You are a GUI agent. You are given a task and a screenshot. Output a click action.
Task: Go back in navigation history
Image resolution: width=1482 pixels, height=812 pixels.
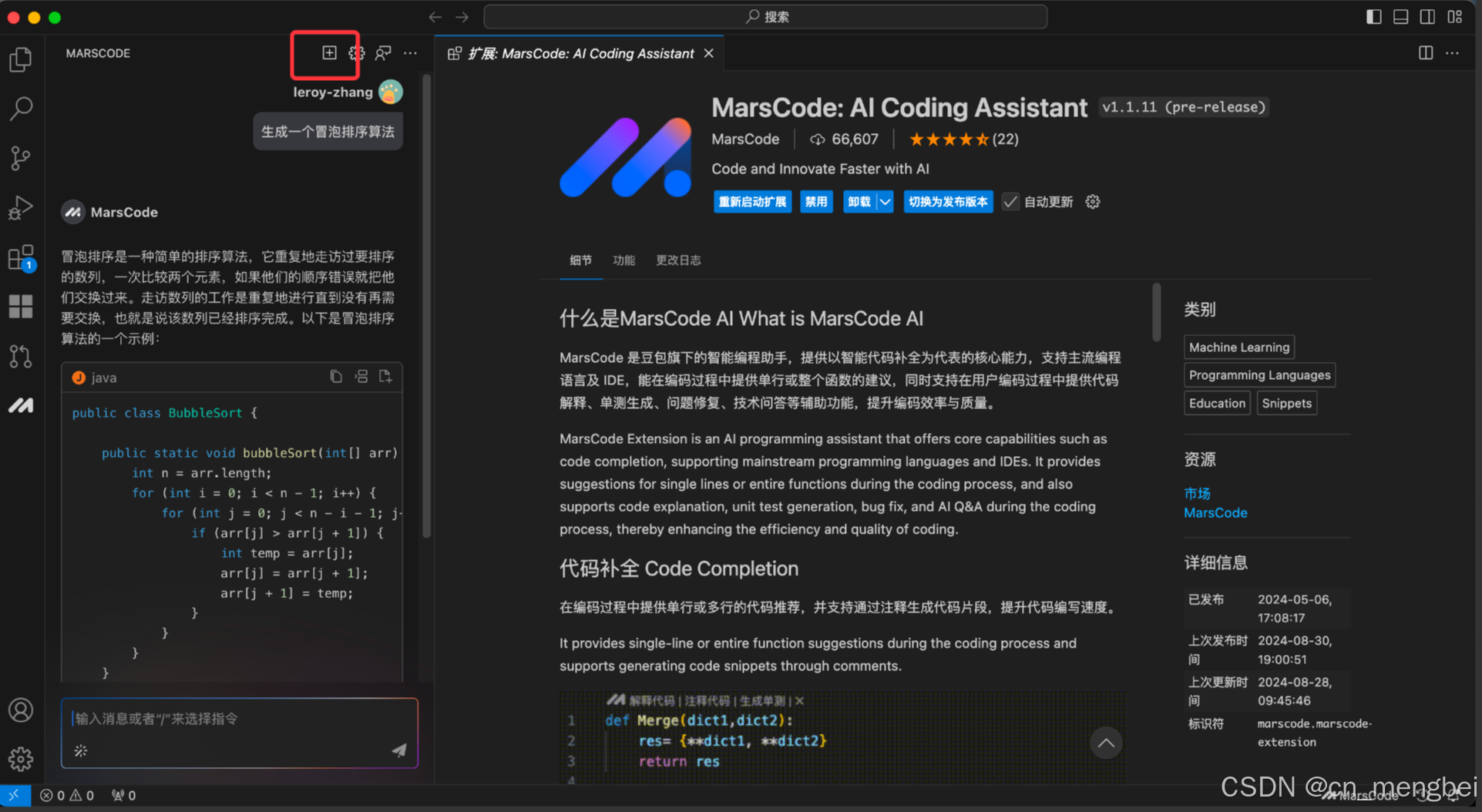coord(435,17)
